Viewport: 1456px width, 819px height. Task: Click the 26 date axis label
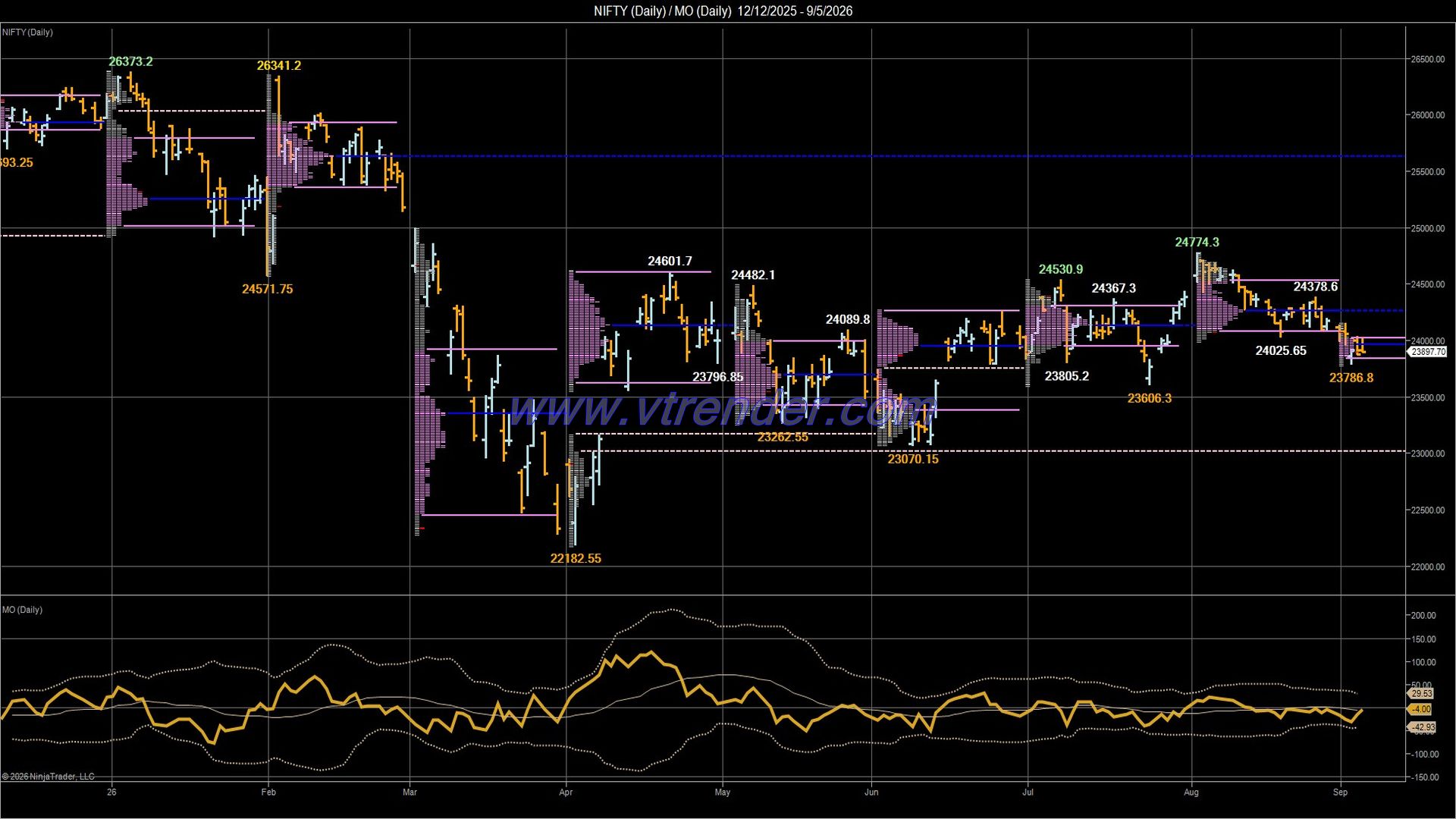click(x=111, y=792)
